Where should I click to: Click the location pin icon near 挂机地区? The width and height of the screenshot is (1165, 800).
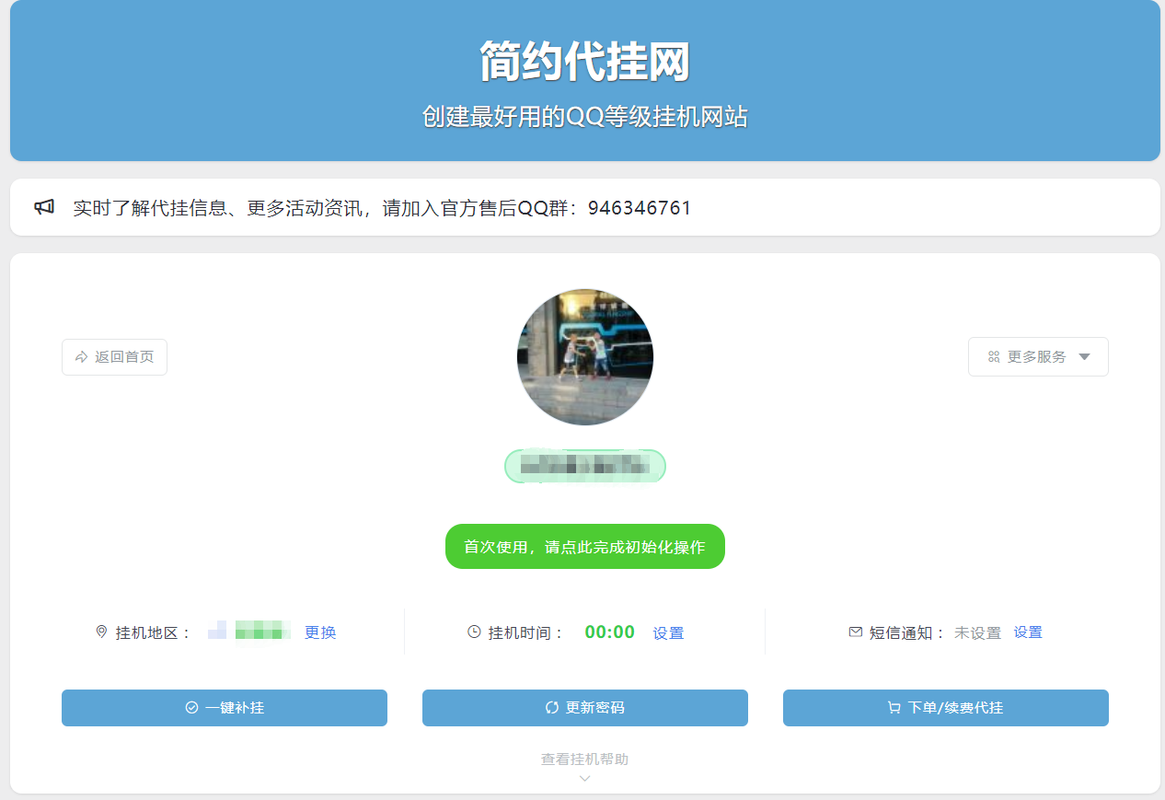[x=101, y=632]
